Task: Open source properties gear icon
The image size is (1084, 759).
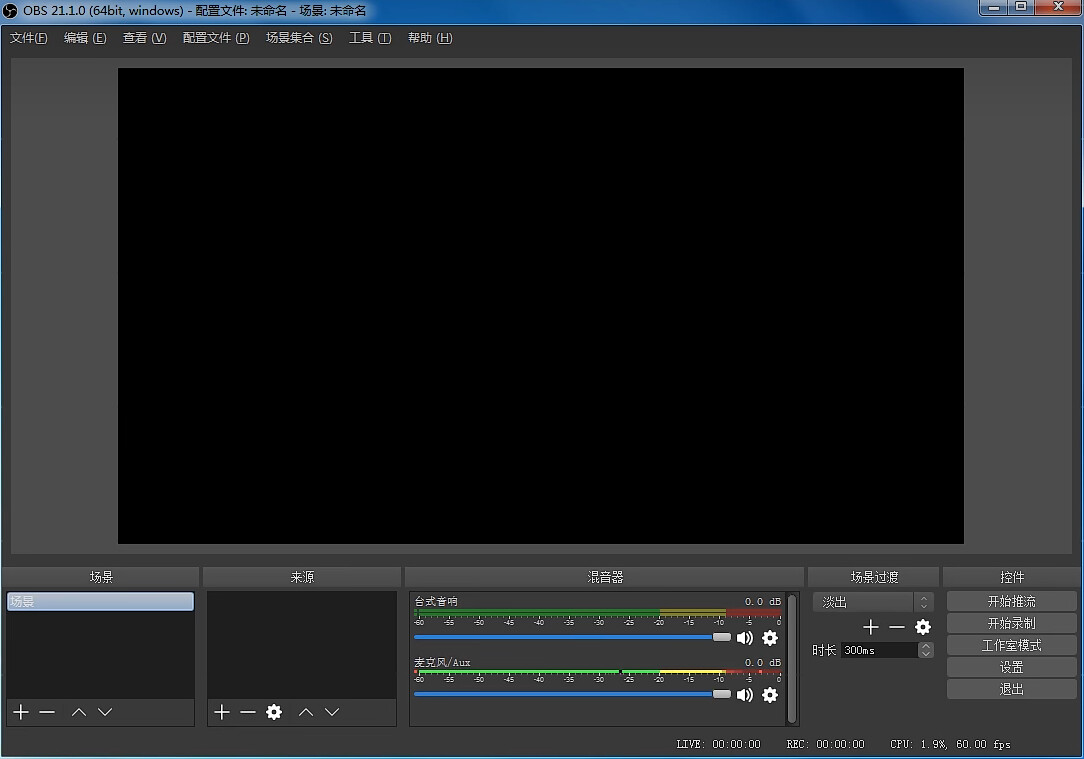Action: point(274,712)
